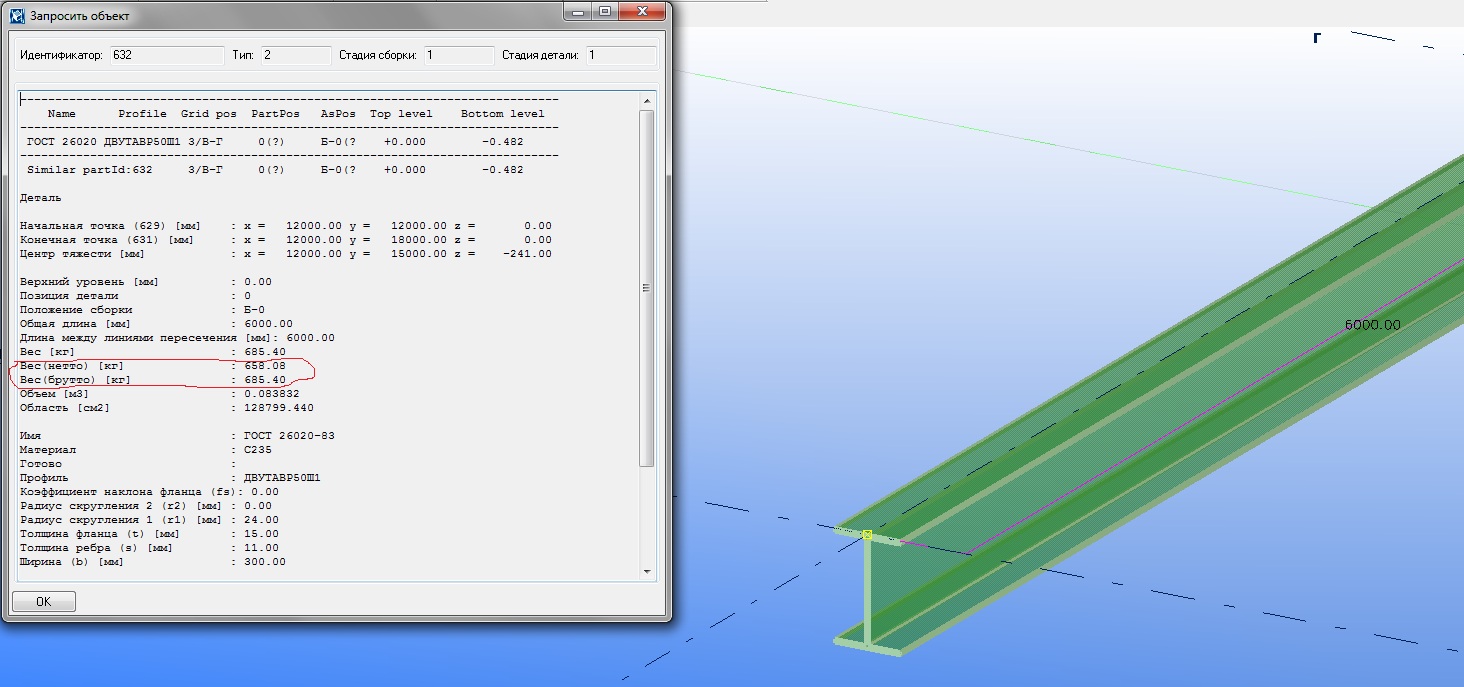Maximize the Запросить объект dialog
Image resolution: width=1464 pixels, height=687 pixels.
click(605, 12)
